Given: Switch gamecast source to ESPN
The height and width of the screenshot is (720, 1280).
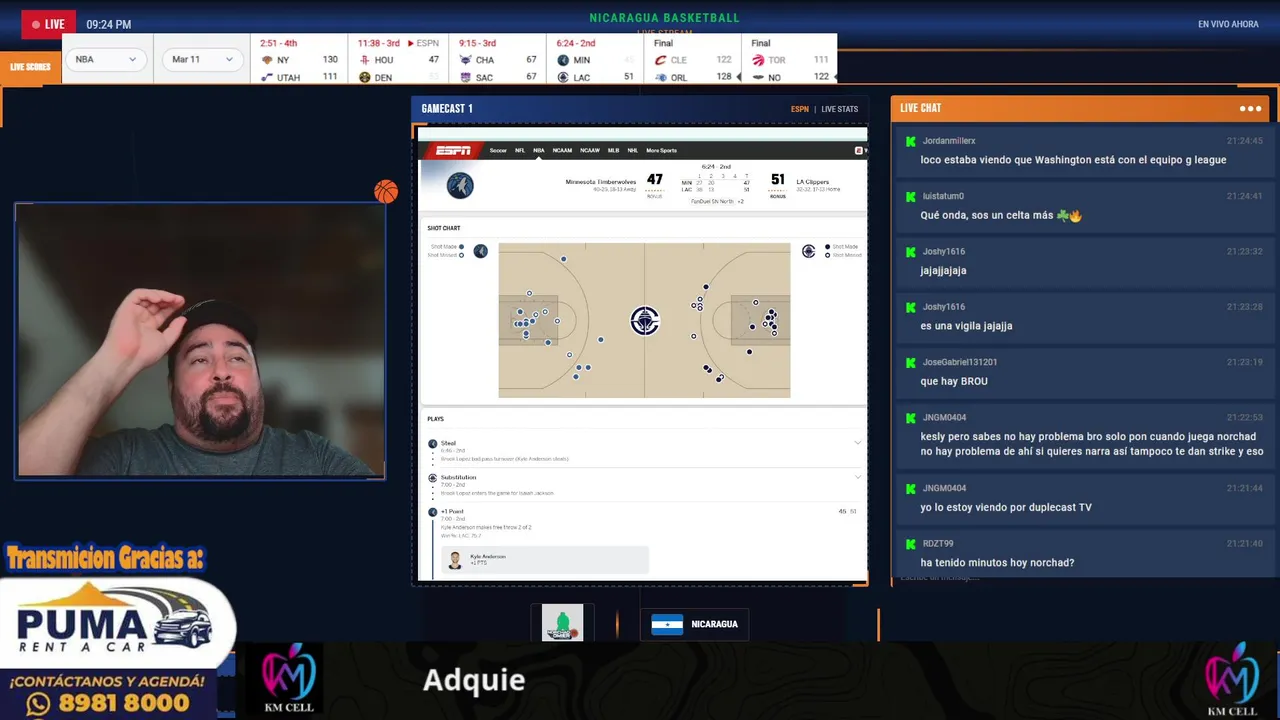Looking at the screenshot, I should click(x=800, y=109).
